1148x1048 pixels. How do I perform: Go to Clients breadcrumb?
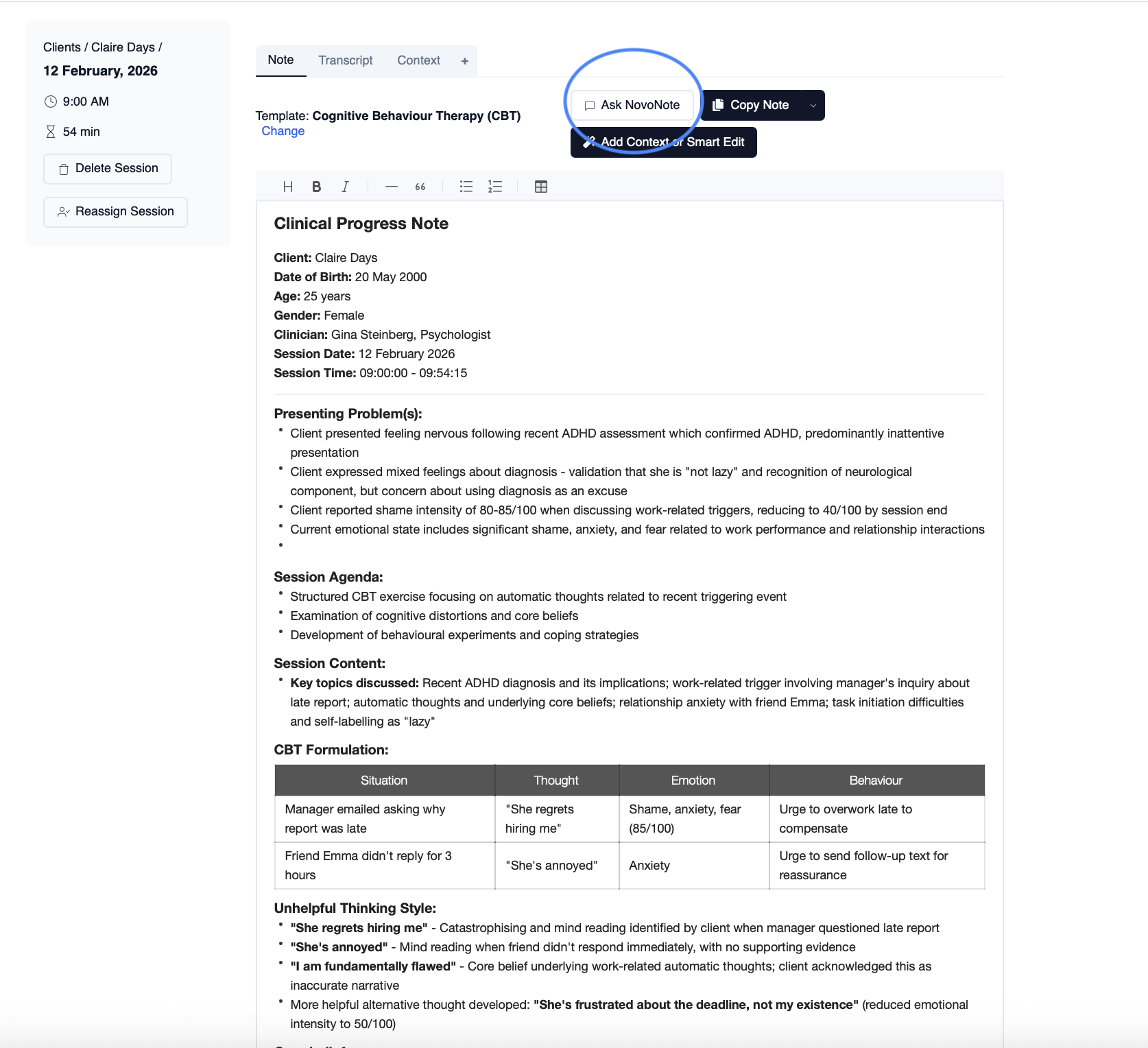point(62,47)
